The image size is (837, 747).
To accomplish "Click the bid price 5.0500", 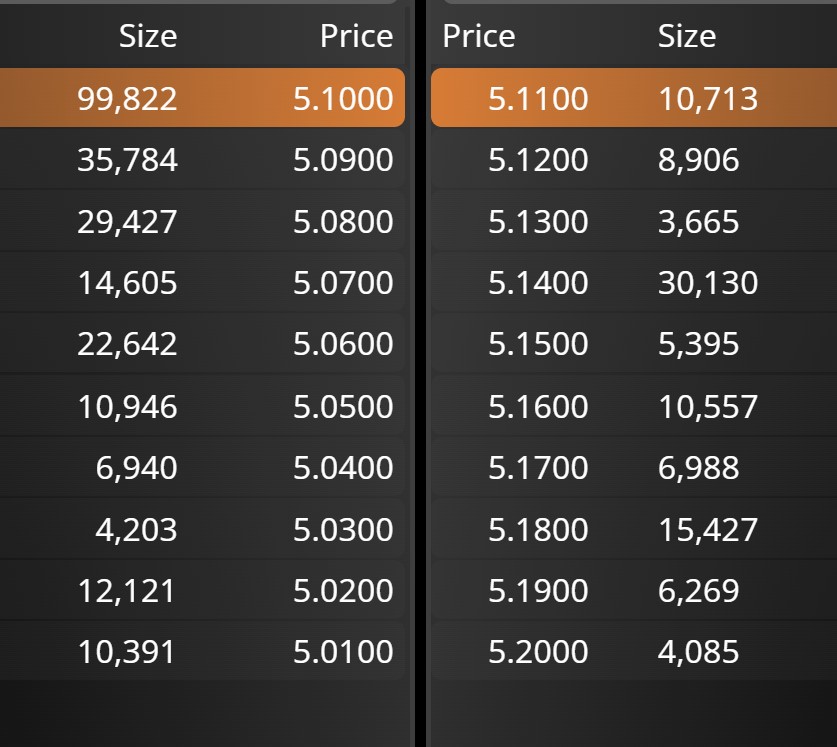I will [x=343, y=406].
